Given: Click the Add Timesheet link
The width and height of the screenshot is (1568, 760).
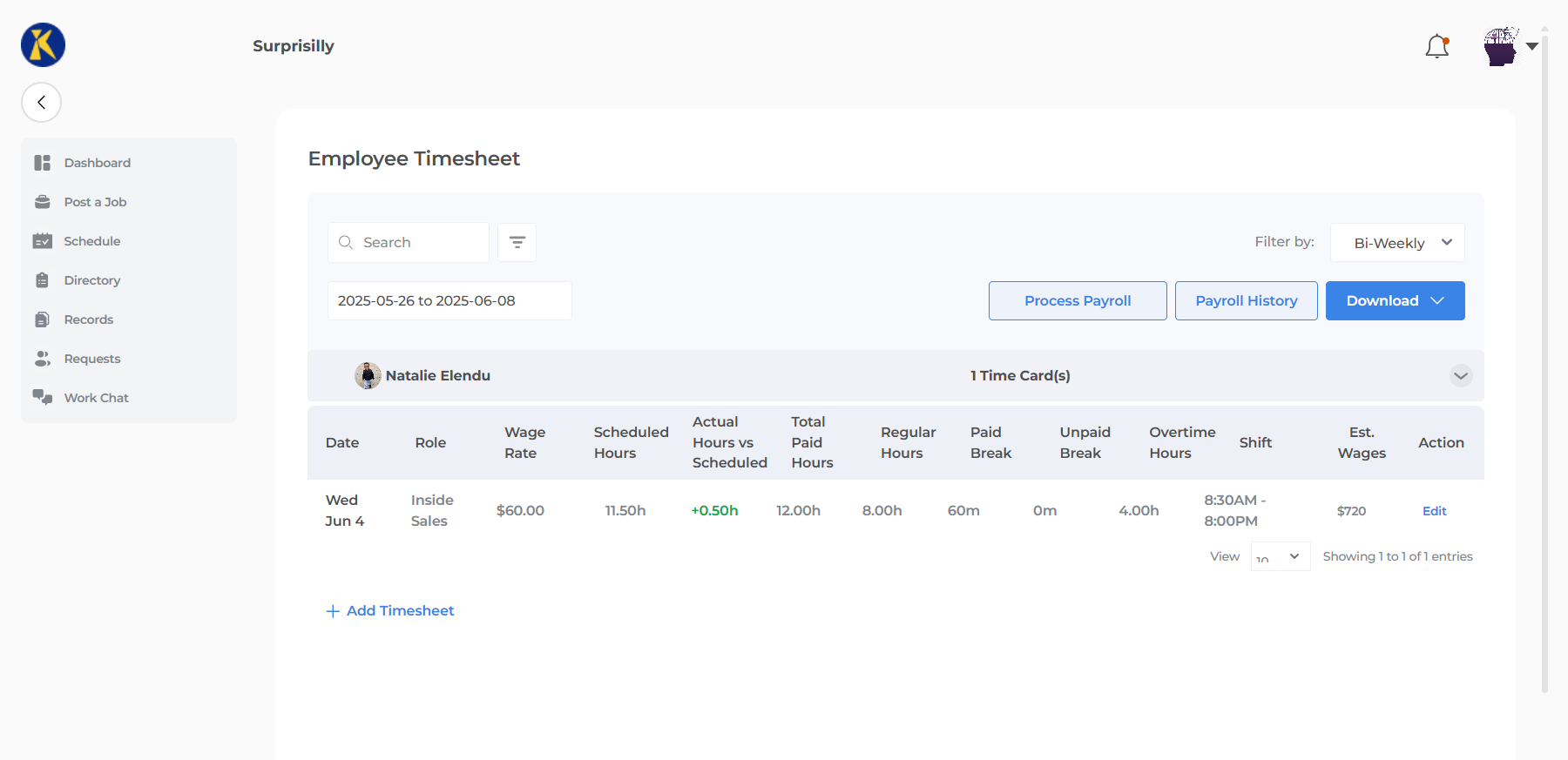Looking at the screenshot, I should tap(400, 611).
